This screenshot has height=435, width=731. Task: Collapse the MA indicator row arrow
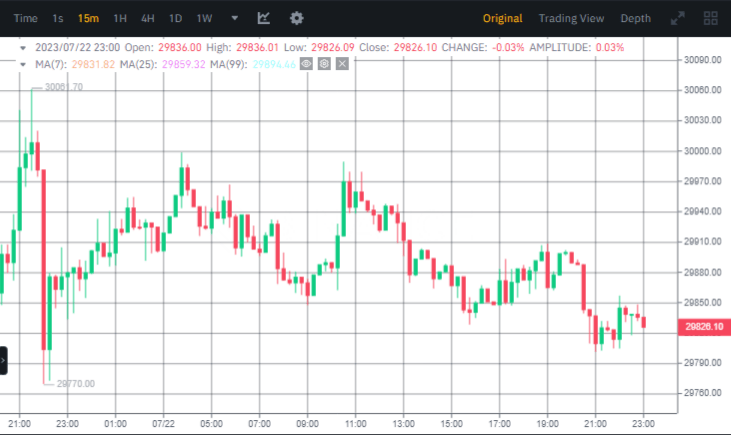22,64
